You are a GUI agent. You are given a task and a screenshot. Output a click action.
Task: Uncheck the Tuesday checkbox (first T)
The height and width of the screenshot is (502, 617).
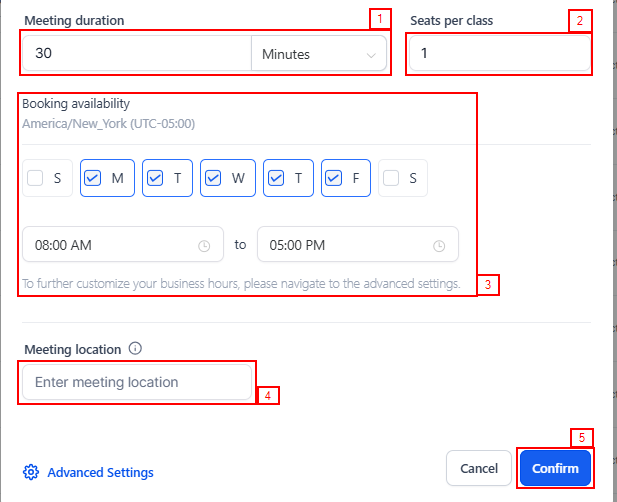155,179
